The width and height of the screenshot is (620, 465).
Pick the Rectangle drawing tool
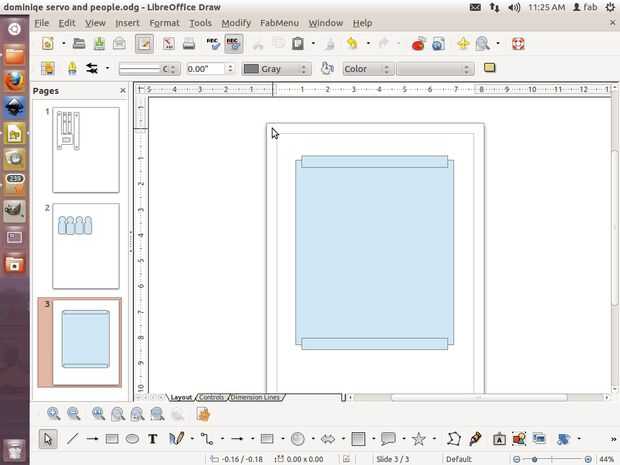(x=112, y=439)
